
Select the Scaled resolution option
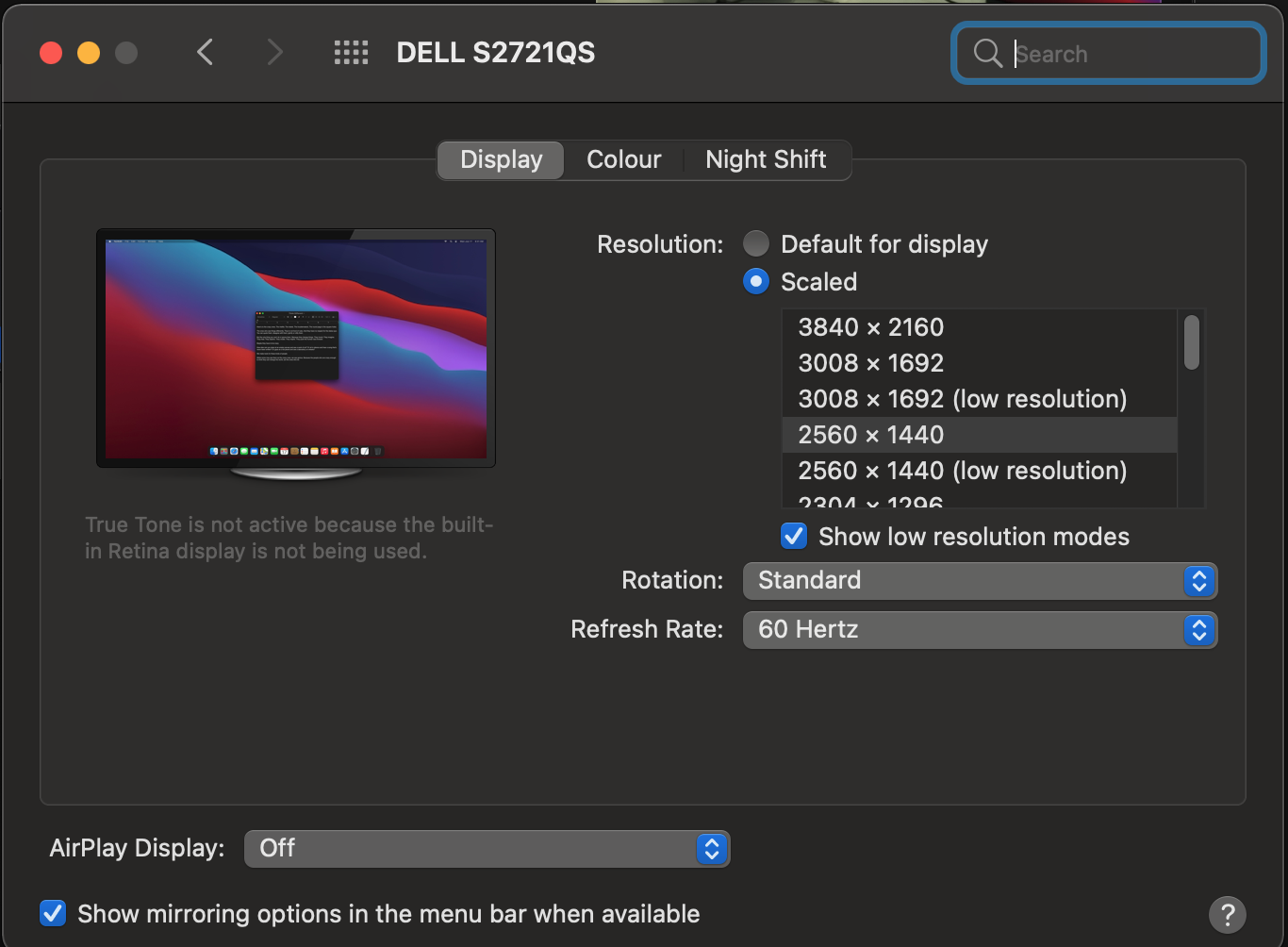(x=756, y=281)
